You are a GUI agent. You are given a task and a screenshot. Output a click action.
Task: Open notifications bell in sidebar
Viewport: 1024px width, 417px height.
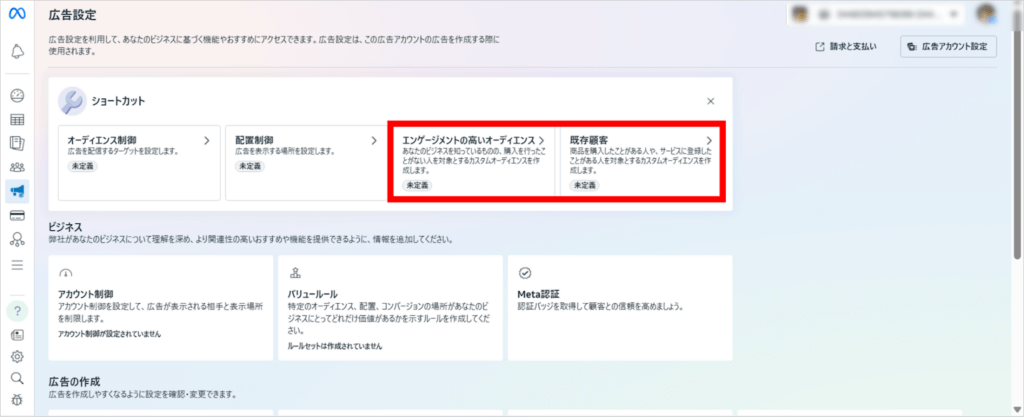18,51
